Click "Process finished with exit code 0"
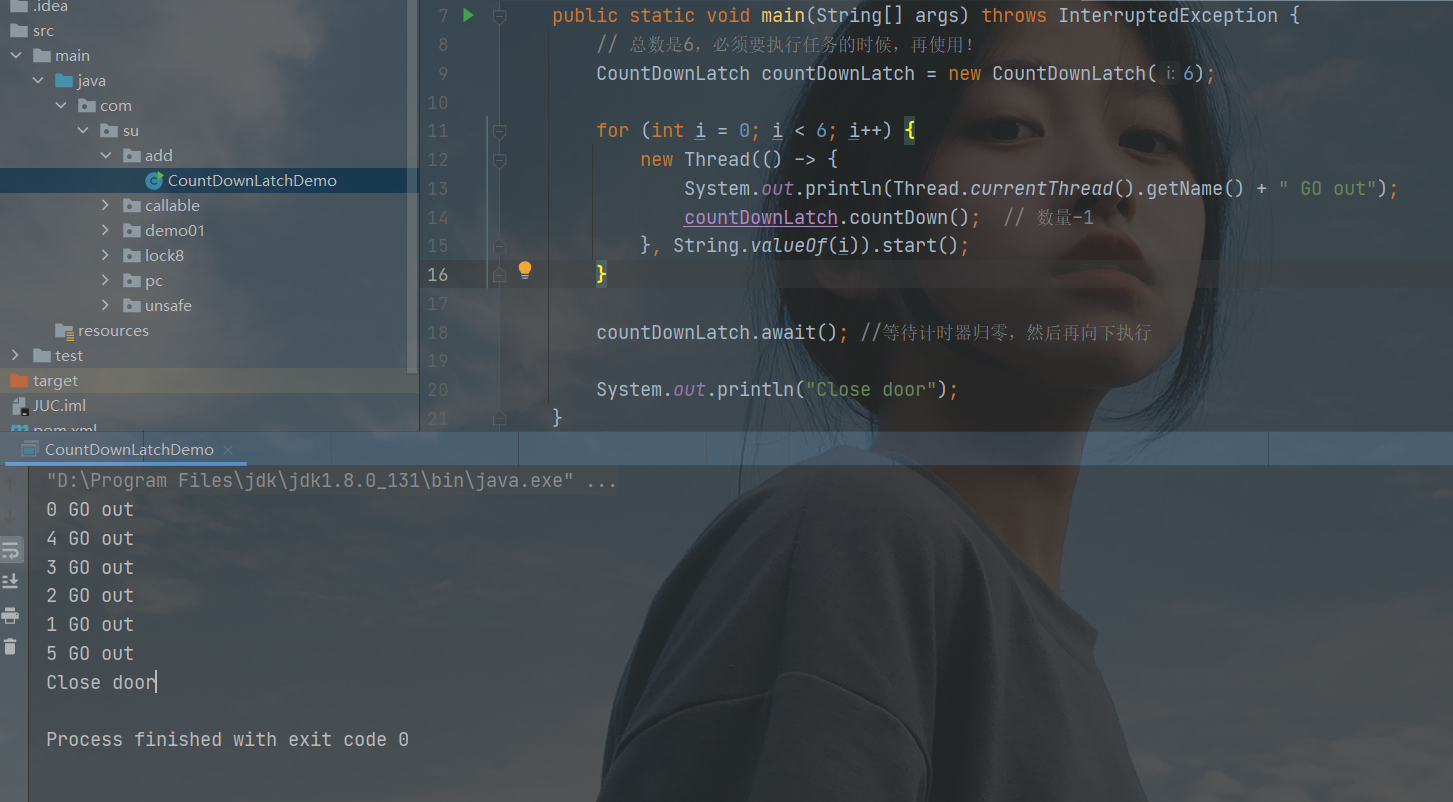This screenshot has height=802, width=1453. coord(227,740)
